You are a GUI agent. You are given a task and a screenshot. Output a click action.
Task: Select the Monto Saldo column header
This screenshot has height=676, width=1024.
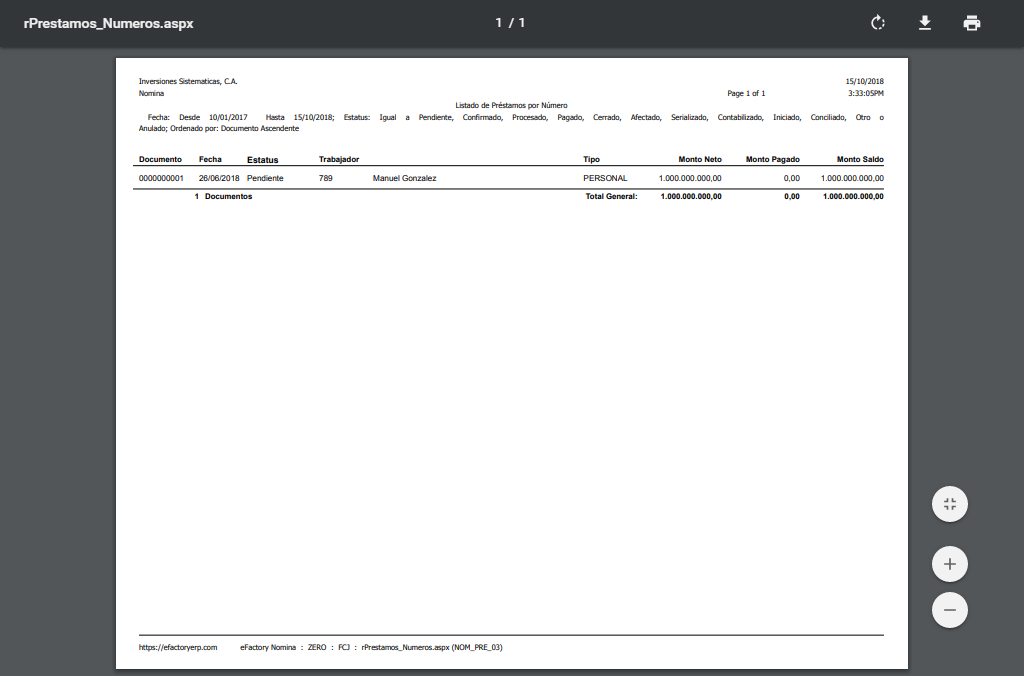pyautogui.click(x=860, y=159)
